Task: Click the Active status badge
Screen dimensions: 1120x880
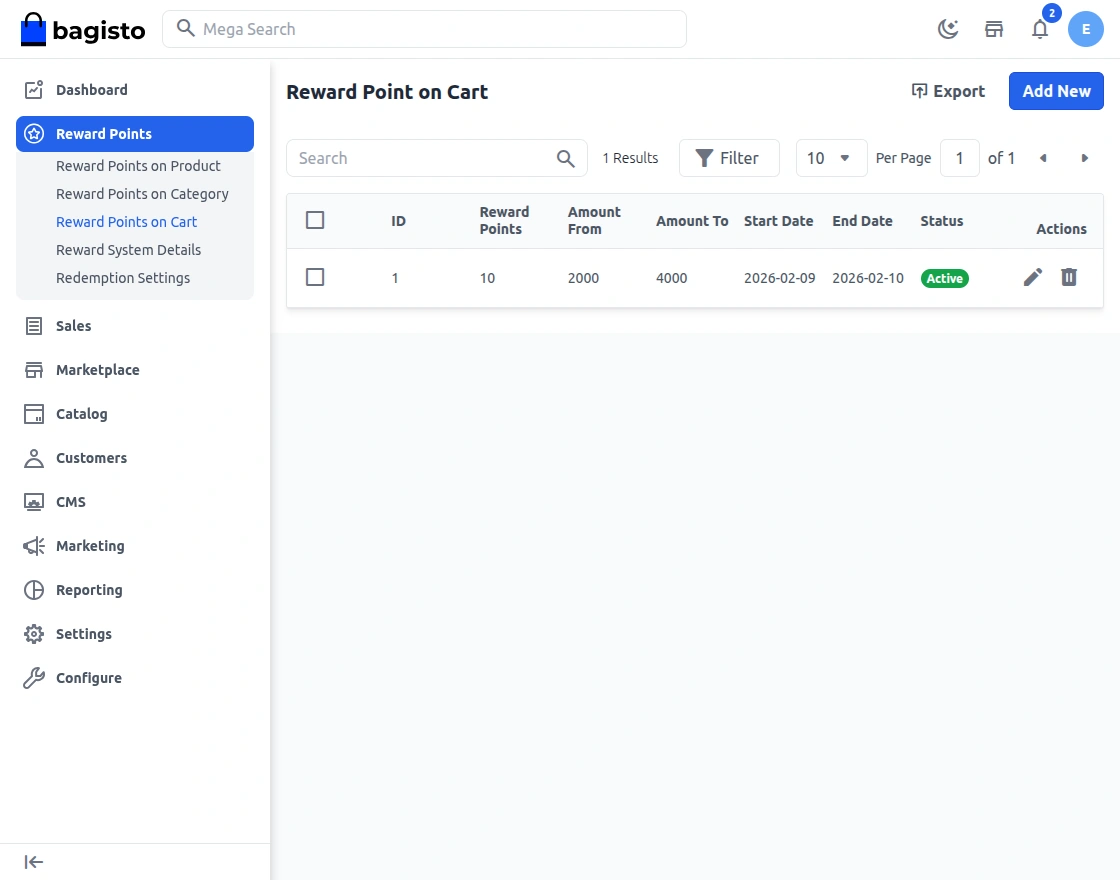Action: [x=944, y=279]
